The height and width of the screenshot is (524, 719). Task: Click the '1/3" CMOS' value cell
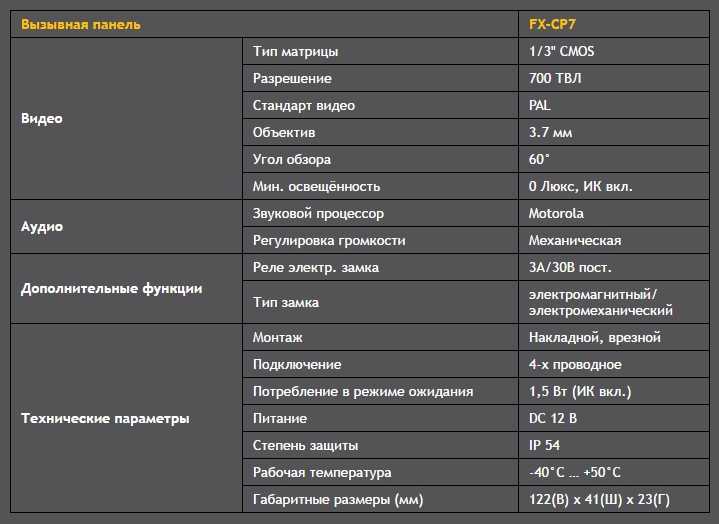(x=614, y=51)
